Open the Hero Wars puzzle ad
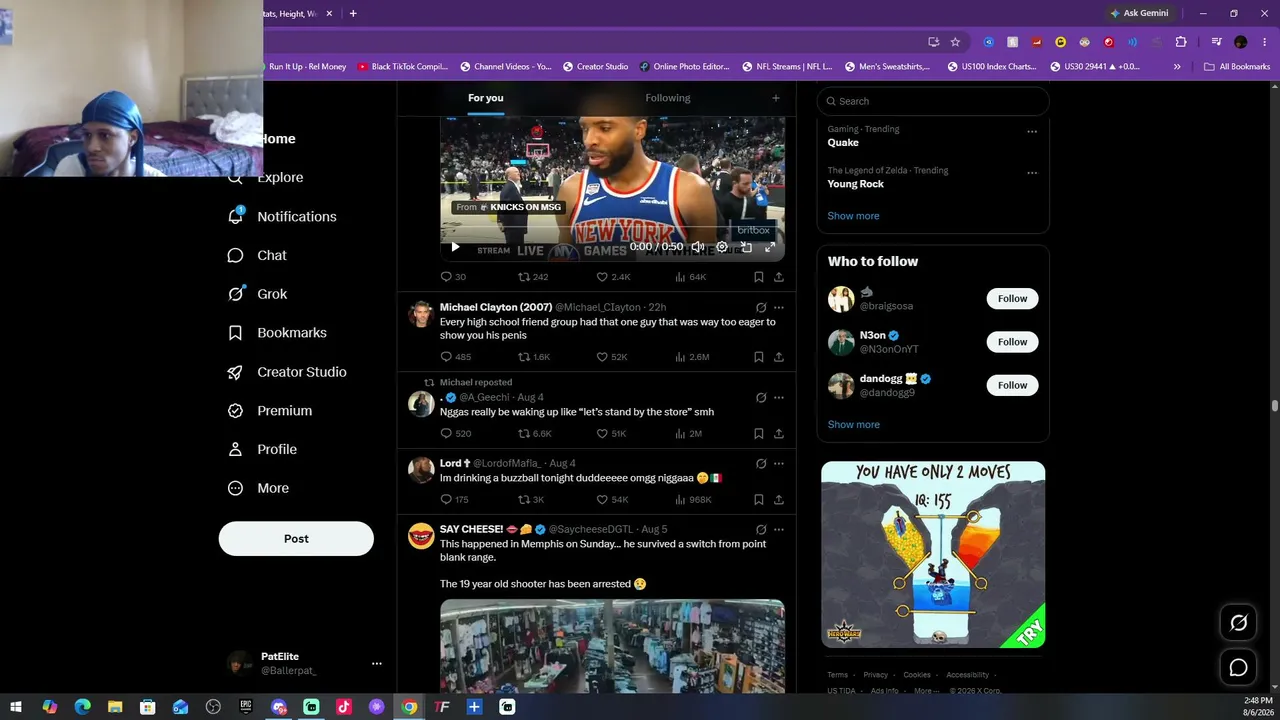This screenshot has width=1280, height=720. click(933, 554)
